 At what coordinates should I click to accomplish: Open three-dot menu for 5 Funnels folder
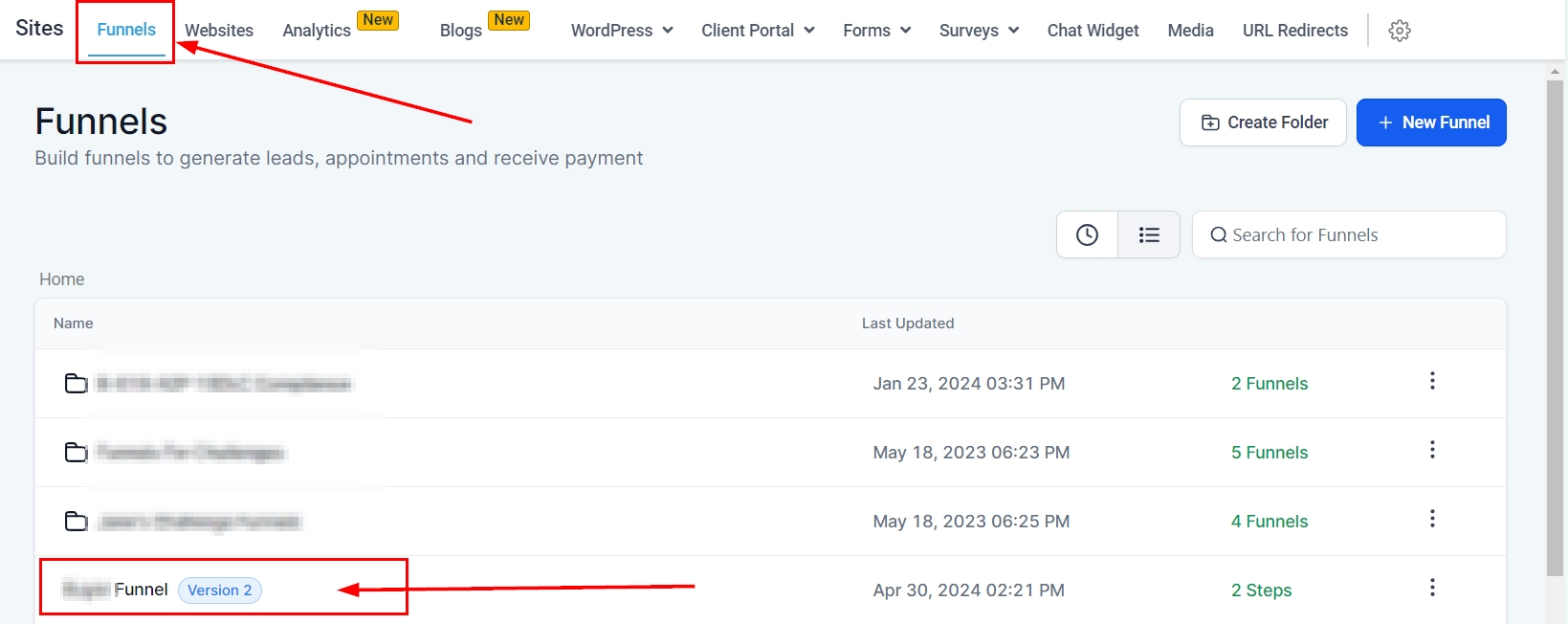(x=1431, y=450)
